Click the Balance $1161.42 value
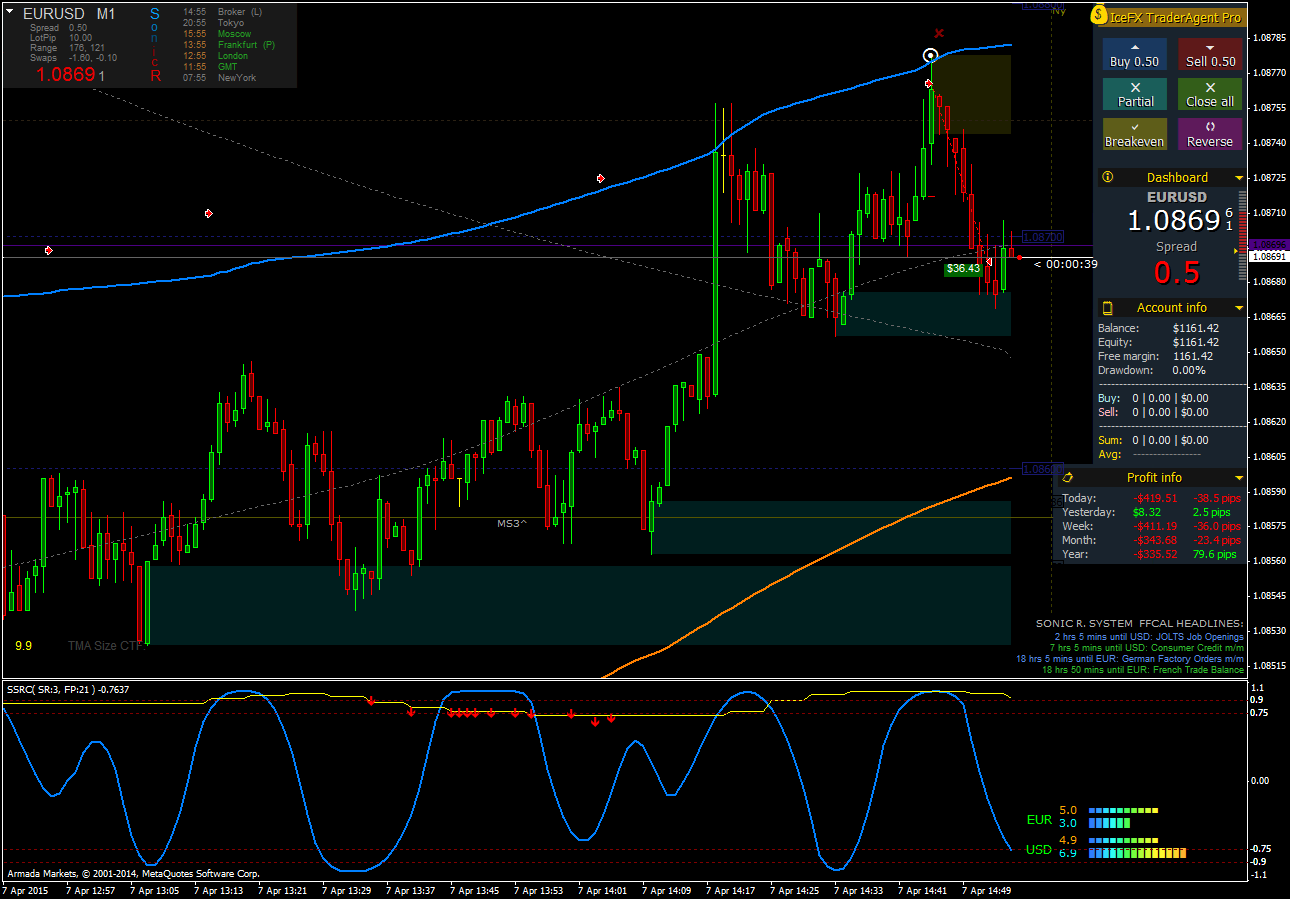 pos(1196,328)
